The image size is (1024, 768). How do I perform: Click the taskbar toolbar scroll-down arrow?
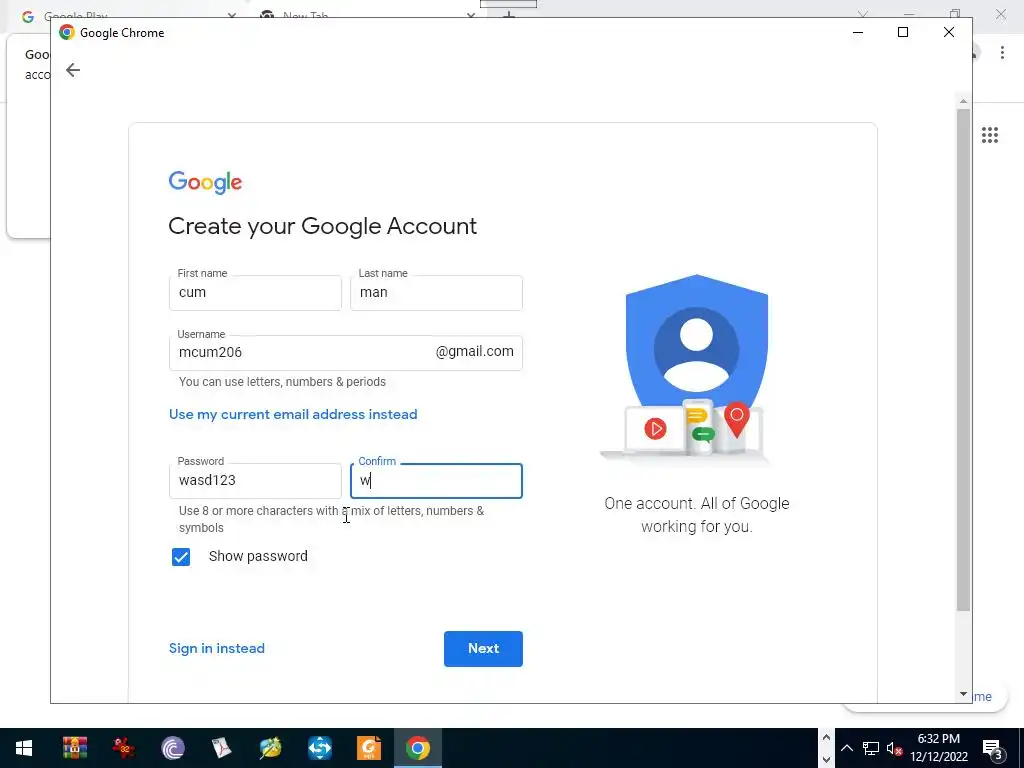pos(826,760)
